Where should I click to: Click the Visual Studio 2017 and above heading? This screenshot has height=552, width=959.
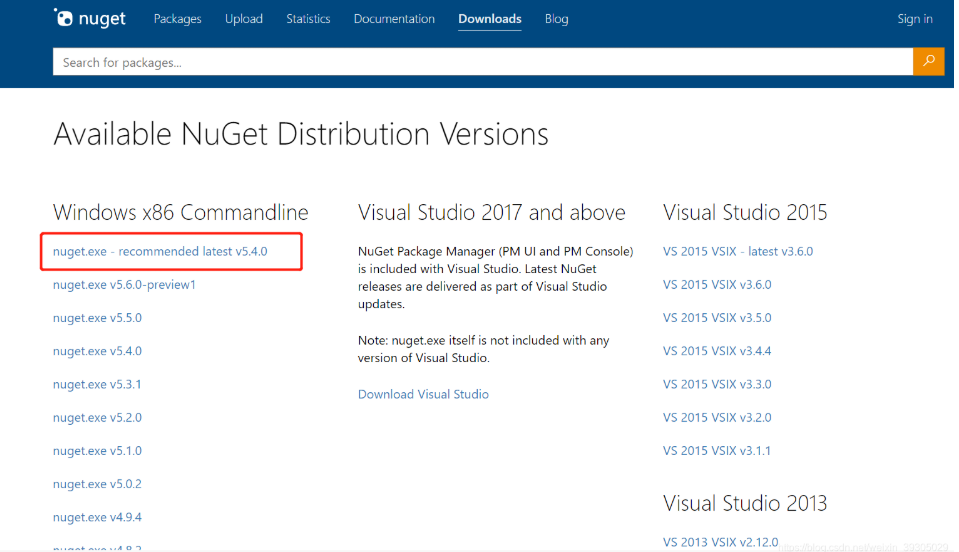pyautogui.click(x=492, y=212)
